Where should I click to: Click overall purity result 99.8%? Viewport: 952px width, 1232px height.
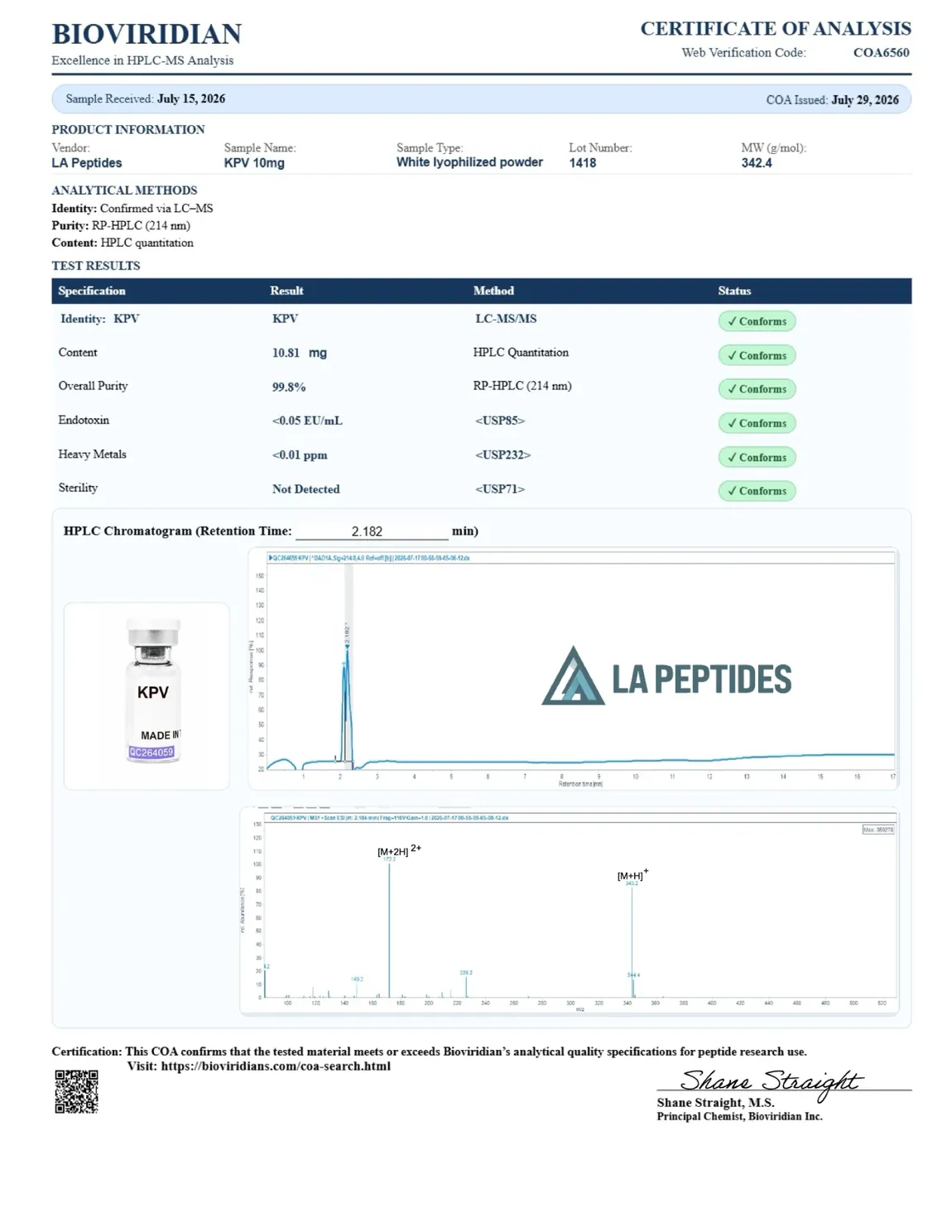pos(289,387)
